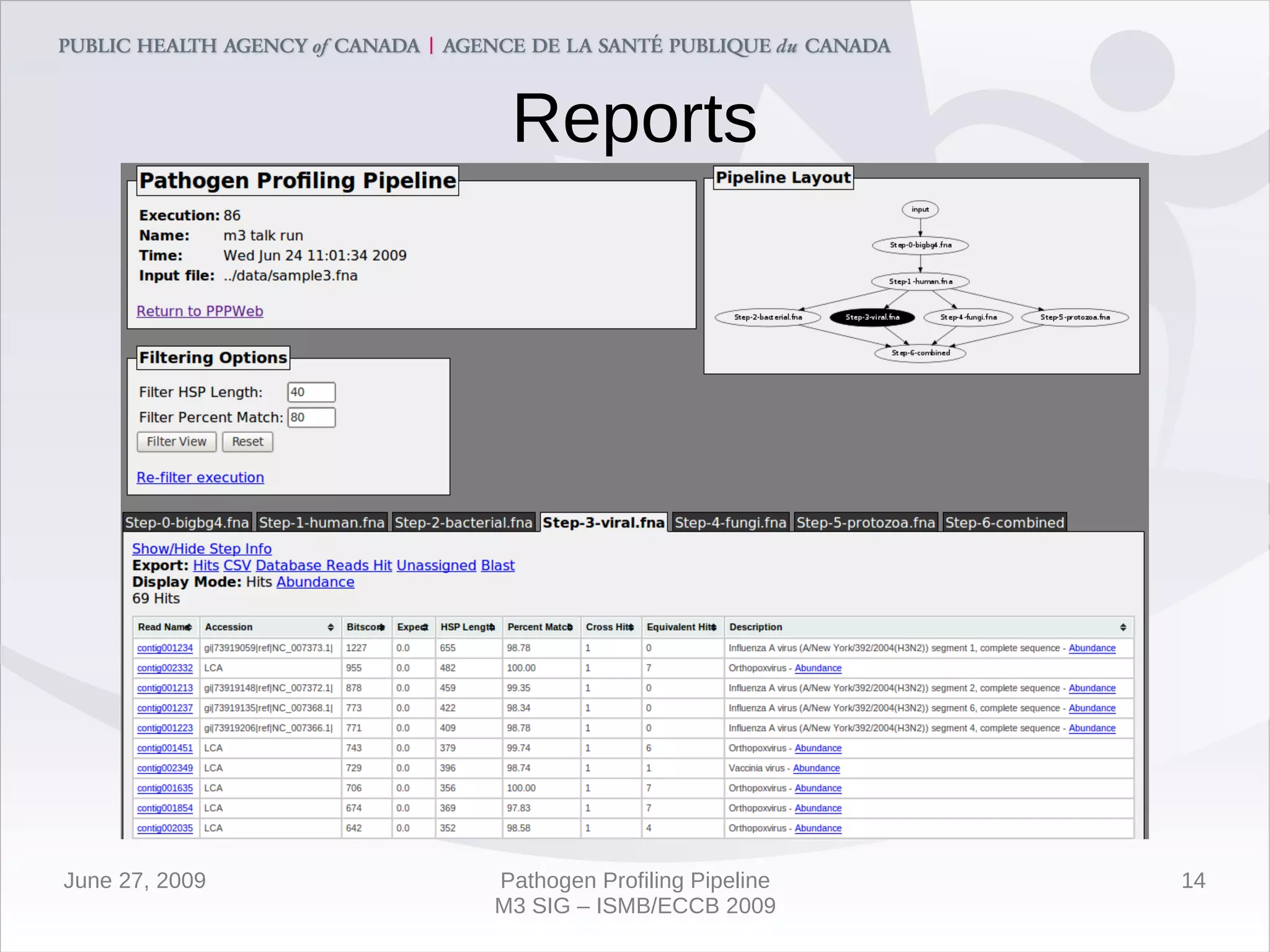1270x952 pixels.
Task: Open the Step-5-protozoa.fna tab
Action: [x=866, y=523]
